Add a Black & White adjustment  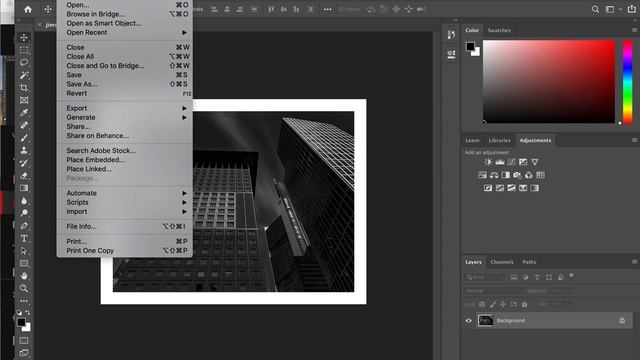tap(505, 175)
